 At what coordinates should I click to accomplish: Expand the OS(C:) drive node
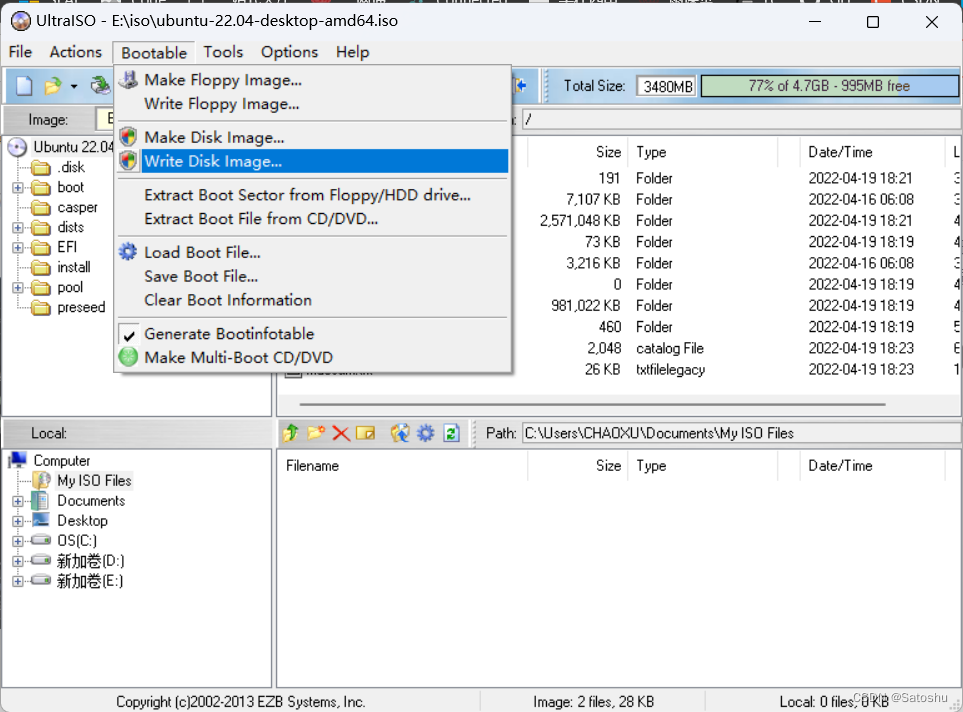(x=18, y=541)
